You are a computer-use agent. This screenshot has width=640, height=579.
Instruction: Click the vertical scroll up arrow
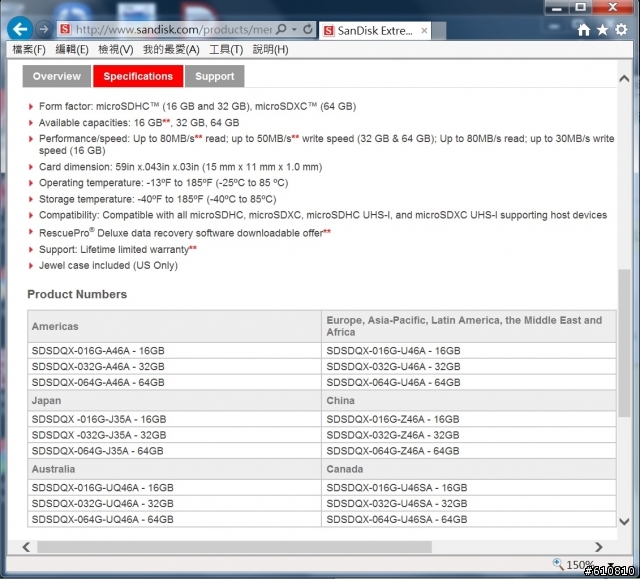(x=624, y=78)
